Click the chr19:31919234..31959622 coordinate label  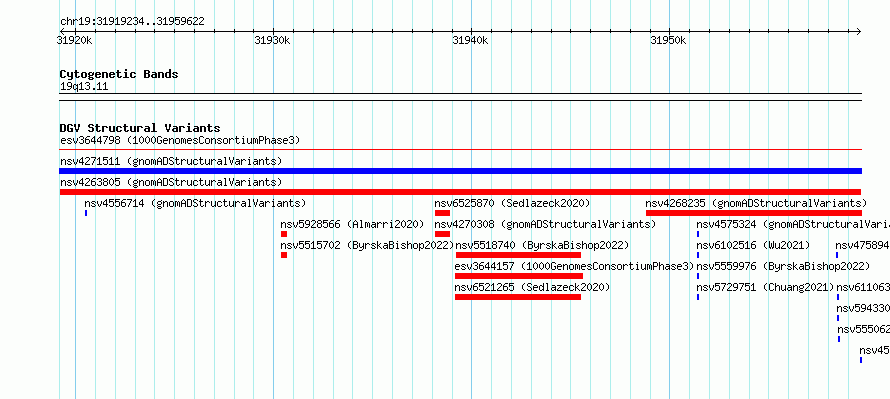coord(132,22)
